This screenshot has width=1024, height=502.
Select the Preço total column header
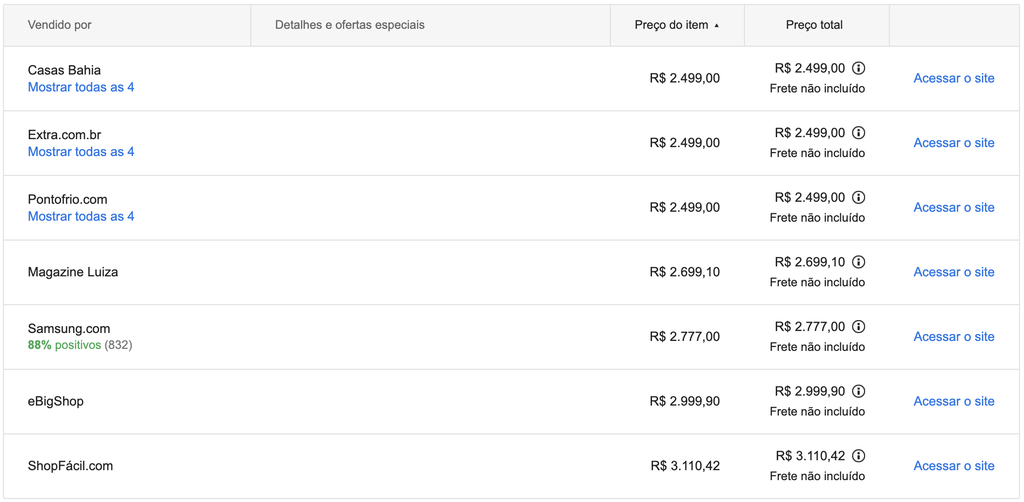[x=814, y=25]
